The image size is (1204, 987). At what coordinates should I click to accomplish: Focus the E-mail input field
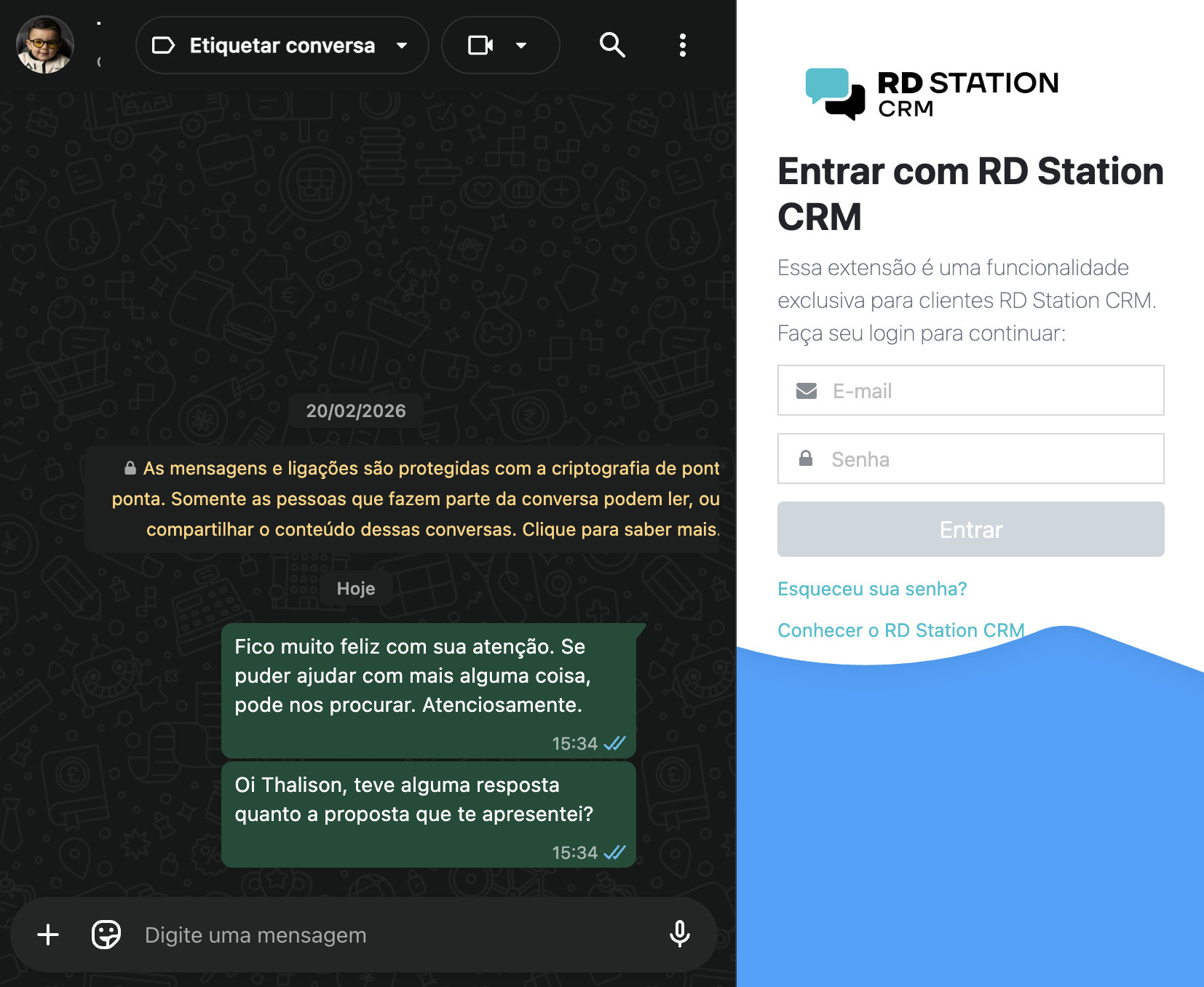[971, 390]
